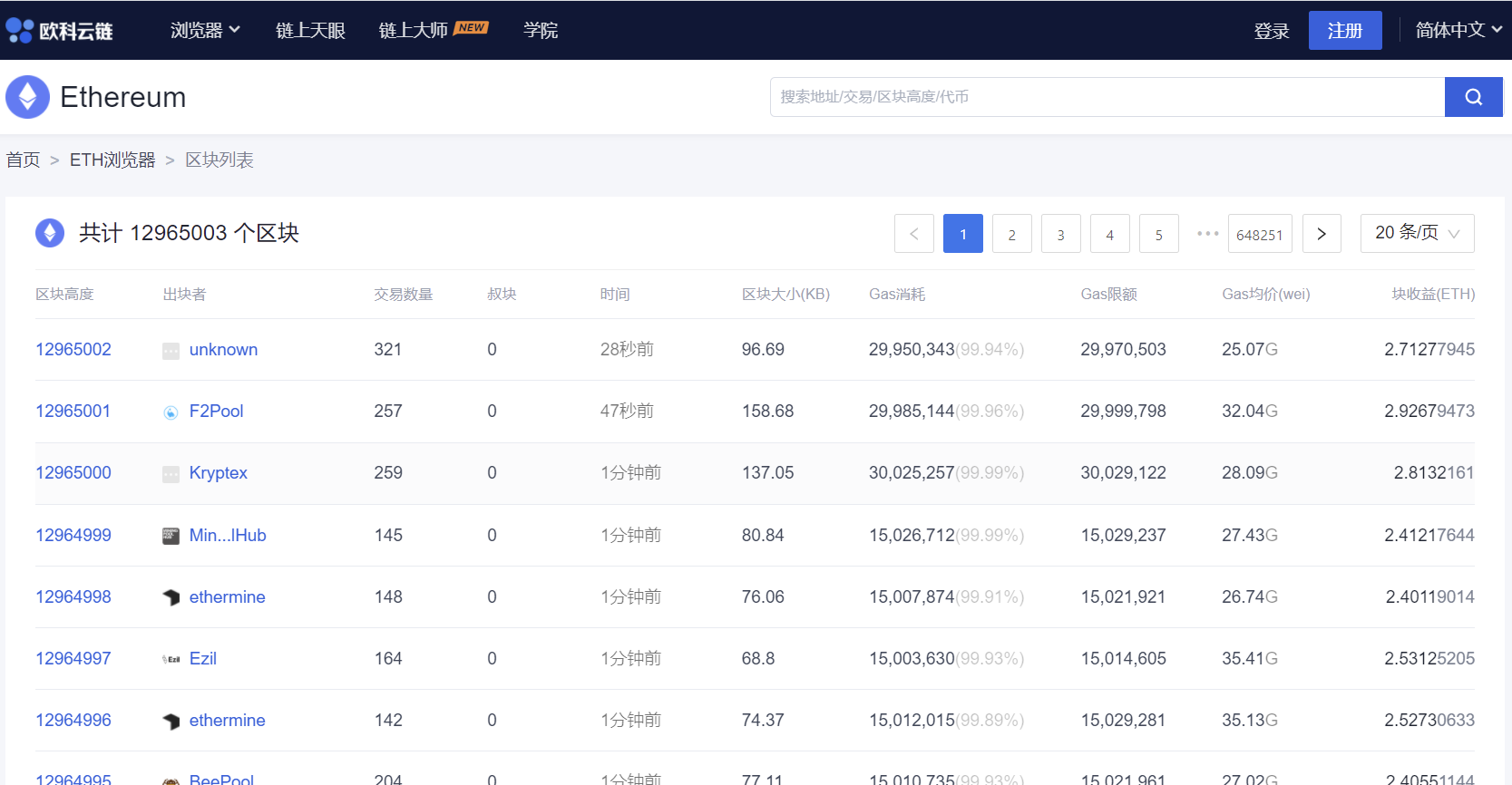Click 登录 login link
Image resolution: width=1512 pixels, height=785 pixels.
1272,31
